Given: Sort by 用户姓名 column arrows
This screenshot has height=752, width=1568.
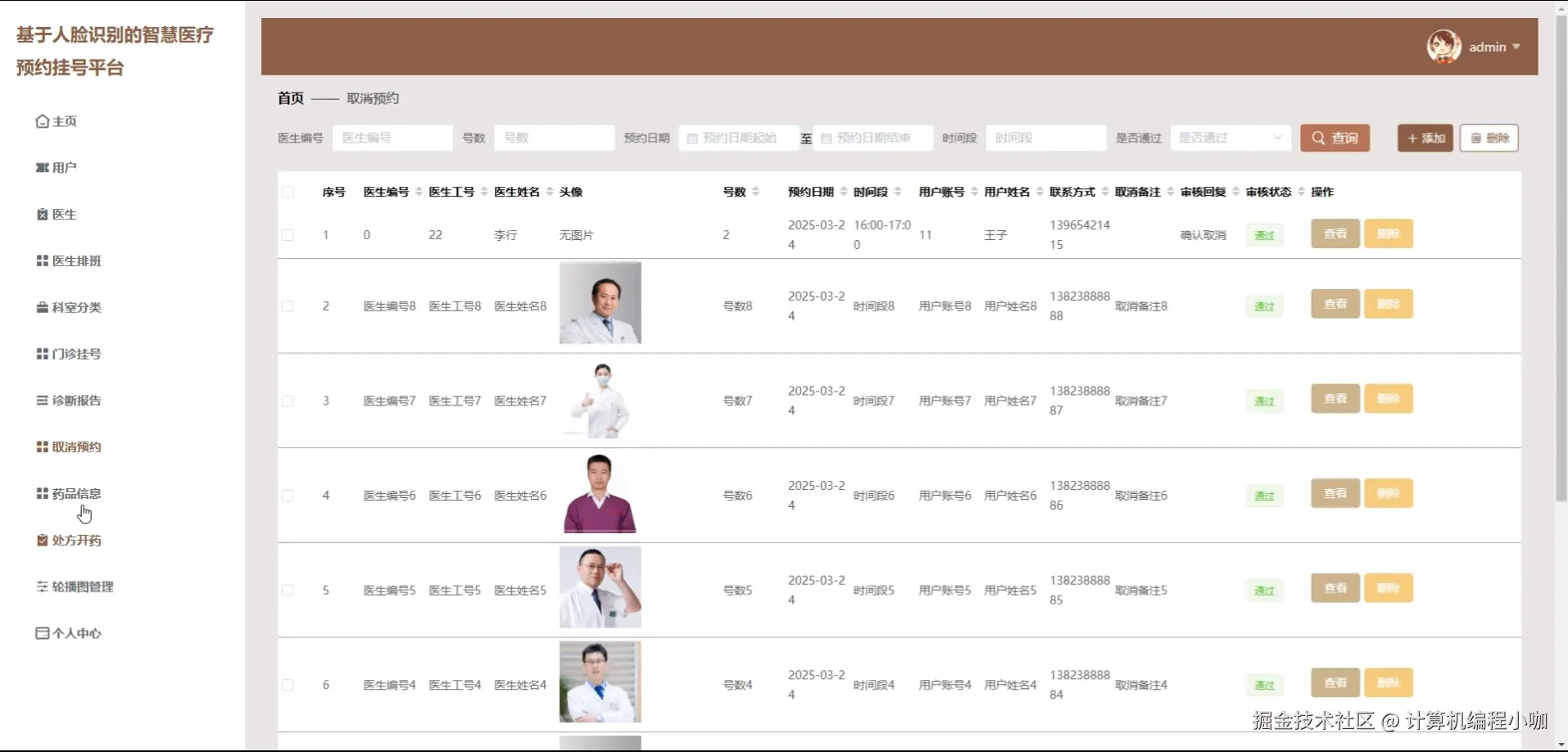Looking at the screenshot, I should [1040, 192].
